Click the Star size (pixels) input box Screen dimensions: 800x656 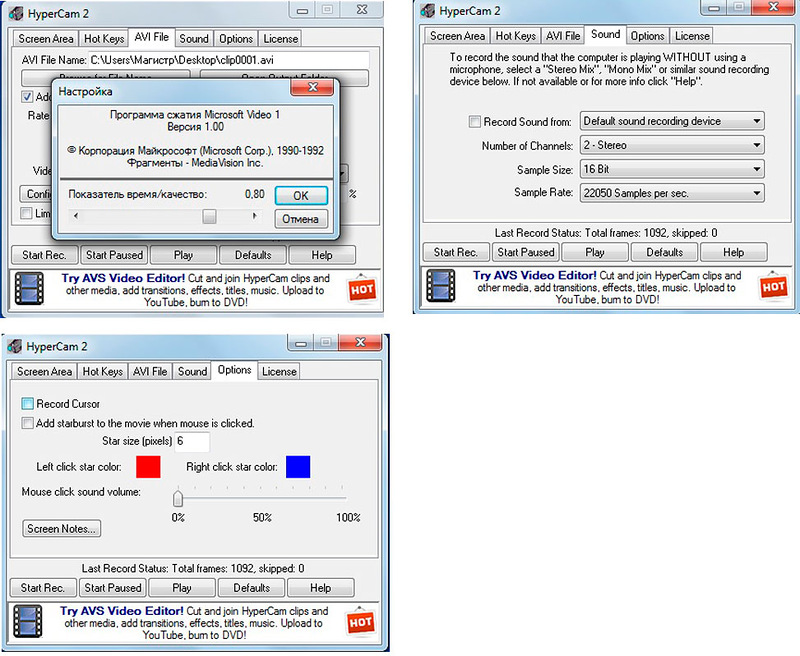click(192, 441)
